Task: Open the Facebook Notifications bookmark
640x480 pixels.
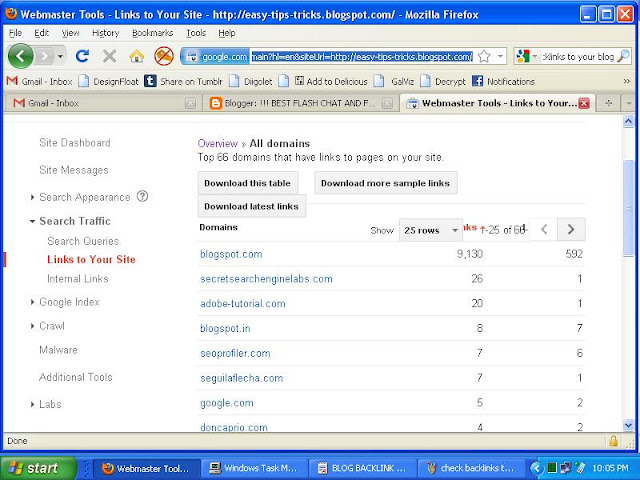Action: coord(503,81)
